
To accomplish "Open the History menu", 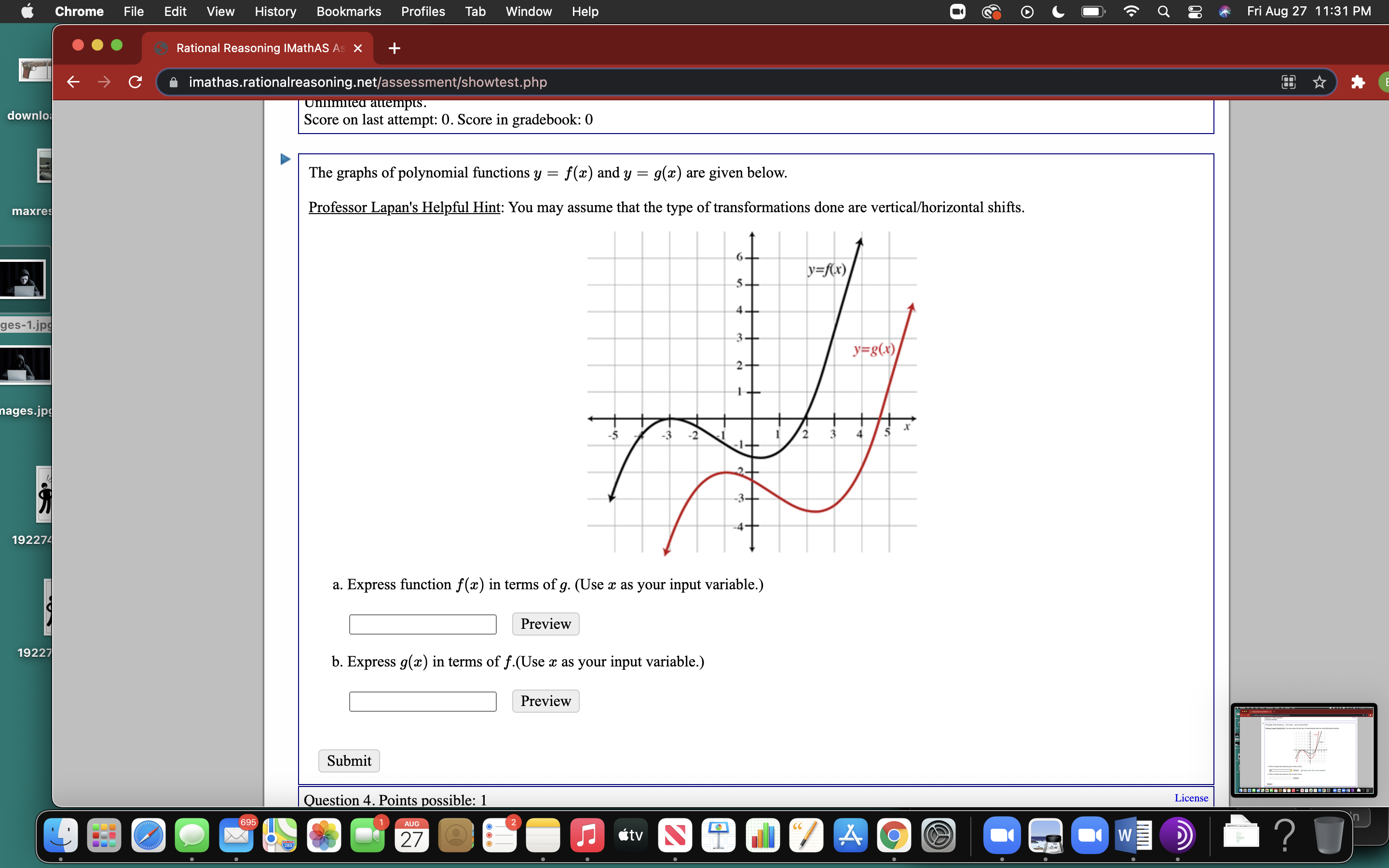I will [x=275, y=11].
